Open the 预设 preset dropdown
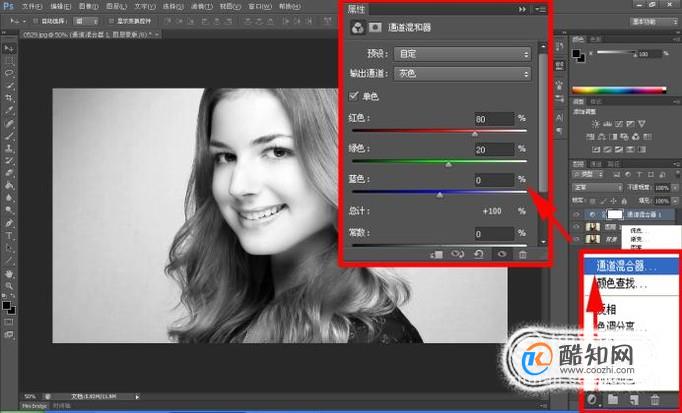The image size is (682, 413). (x=462, y=54)
